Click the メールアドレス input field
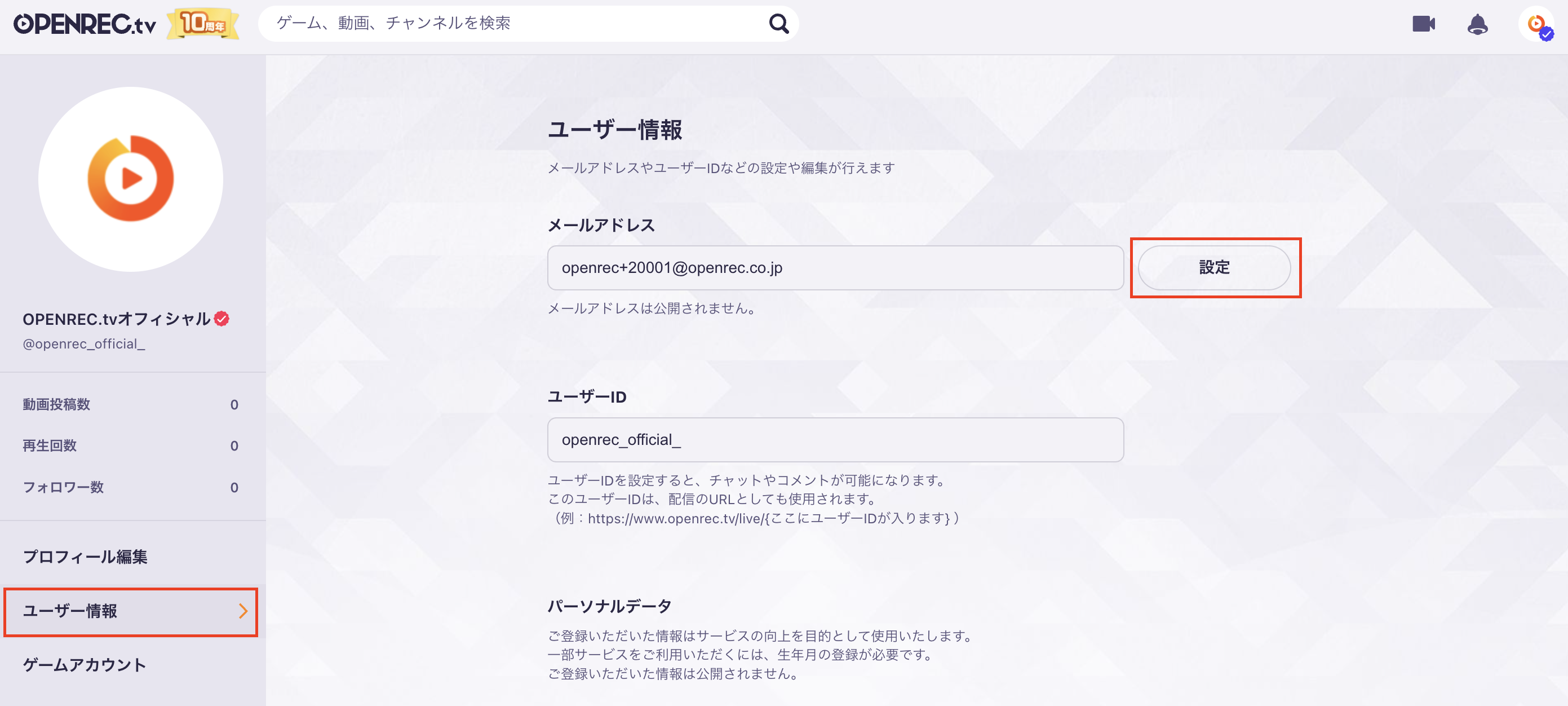The image size is (1568, 706). coord(835,267)
